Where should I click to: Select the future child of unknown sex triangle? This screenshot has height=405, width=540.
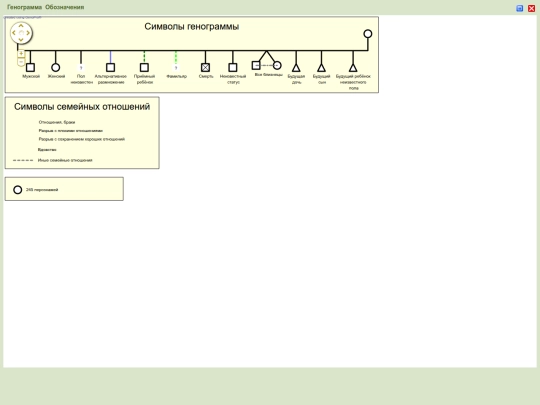tap(353, 68)
